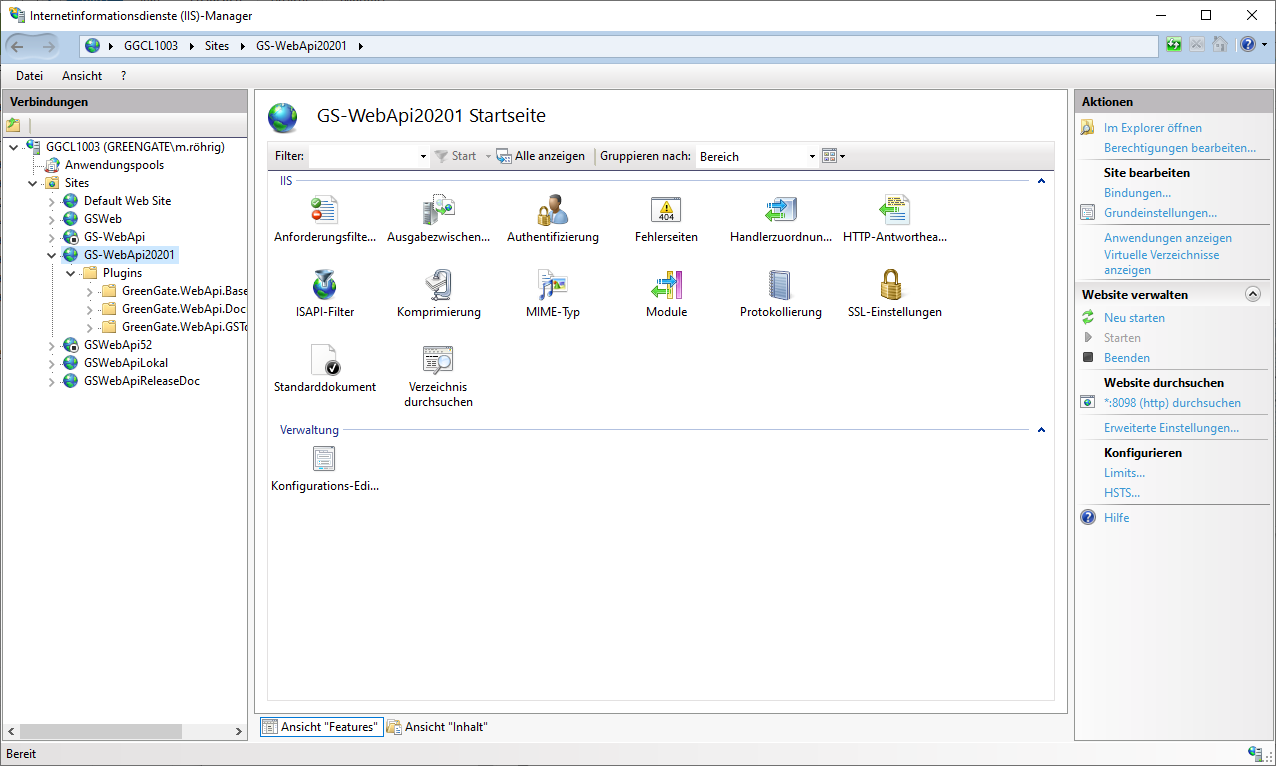Select GS-WebApi site in tree
The height and width of the screenshot is (766, 1276).
pyautogui.click(x=114, y=237)
